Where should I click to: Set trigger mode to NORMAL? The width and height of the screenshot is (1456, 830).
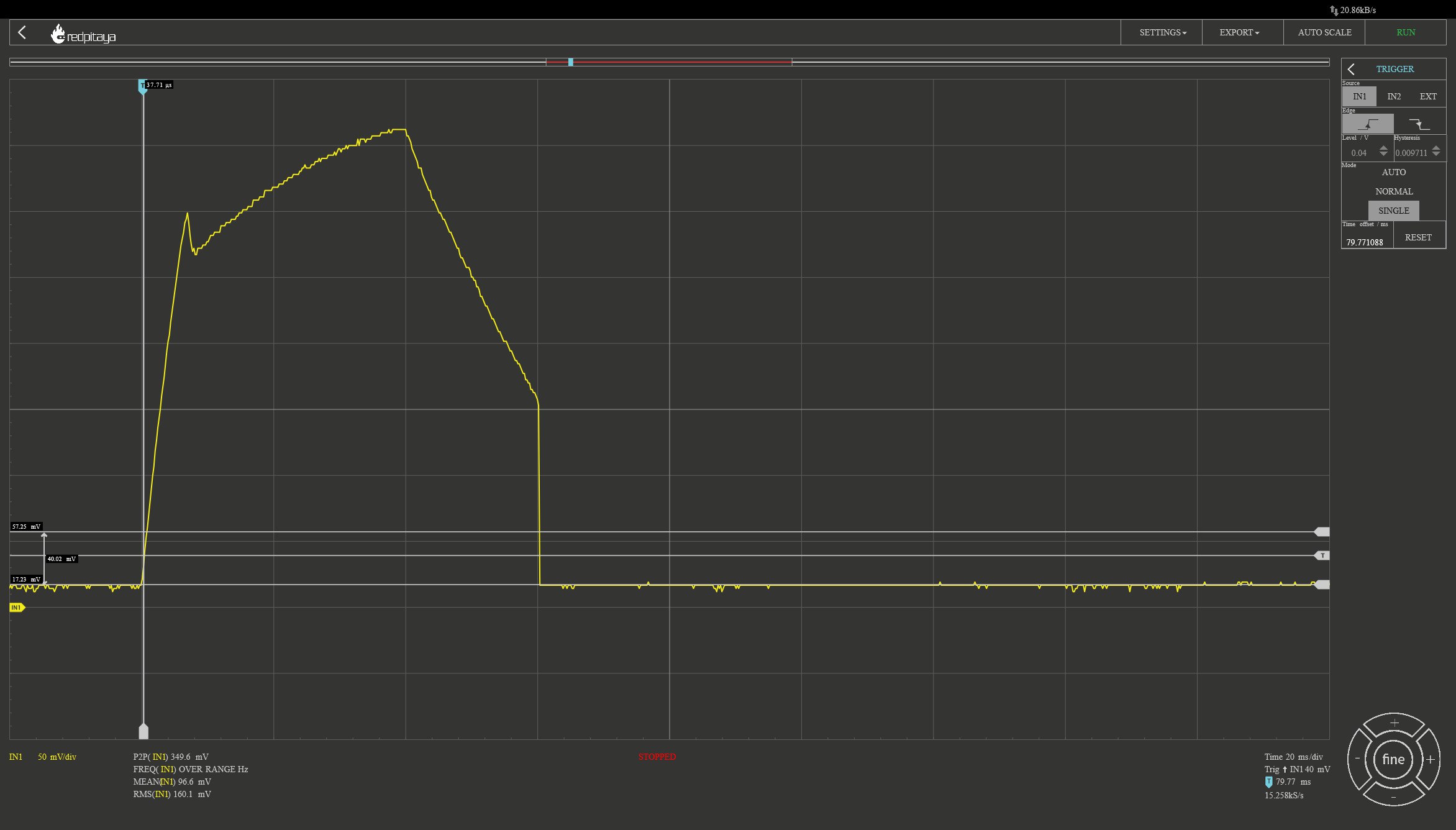point(1394,191)
